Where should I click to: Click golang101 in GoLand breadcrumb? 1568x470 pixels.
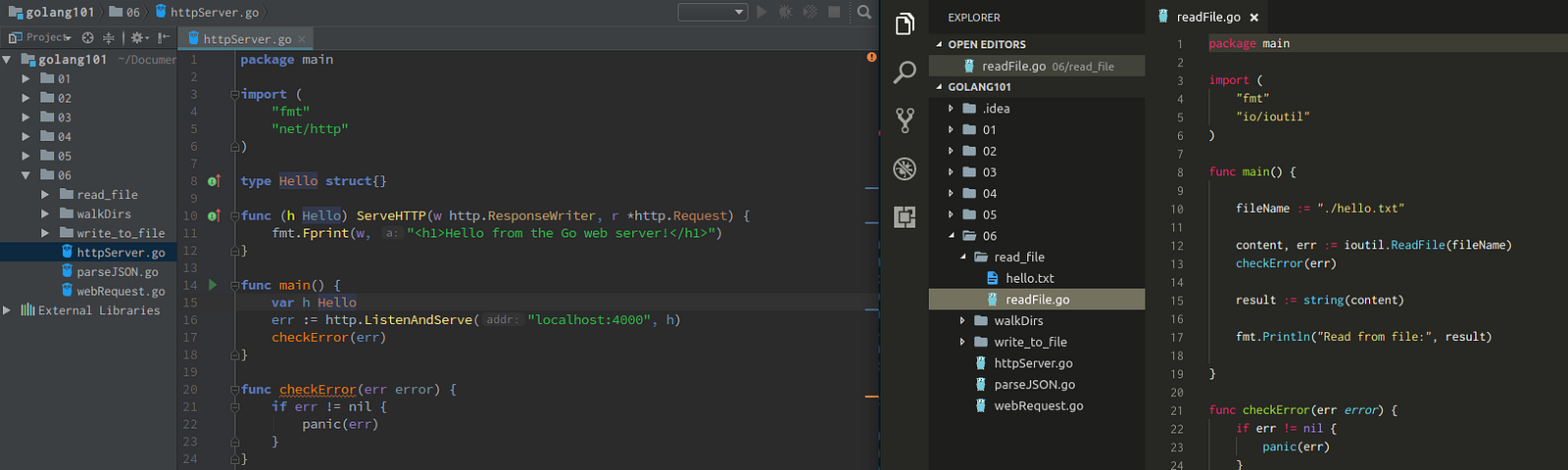tap(51, 12)
